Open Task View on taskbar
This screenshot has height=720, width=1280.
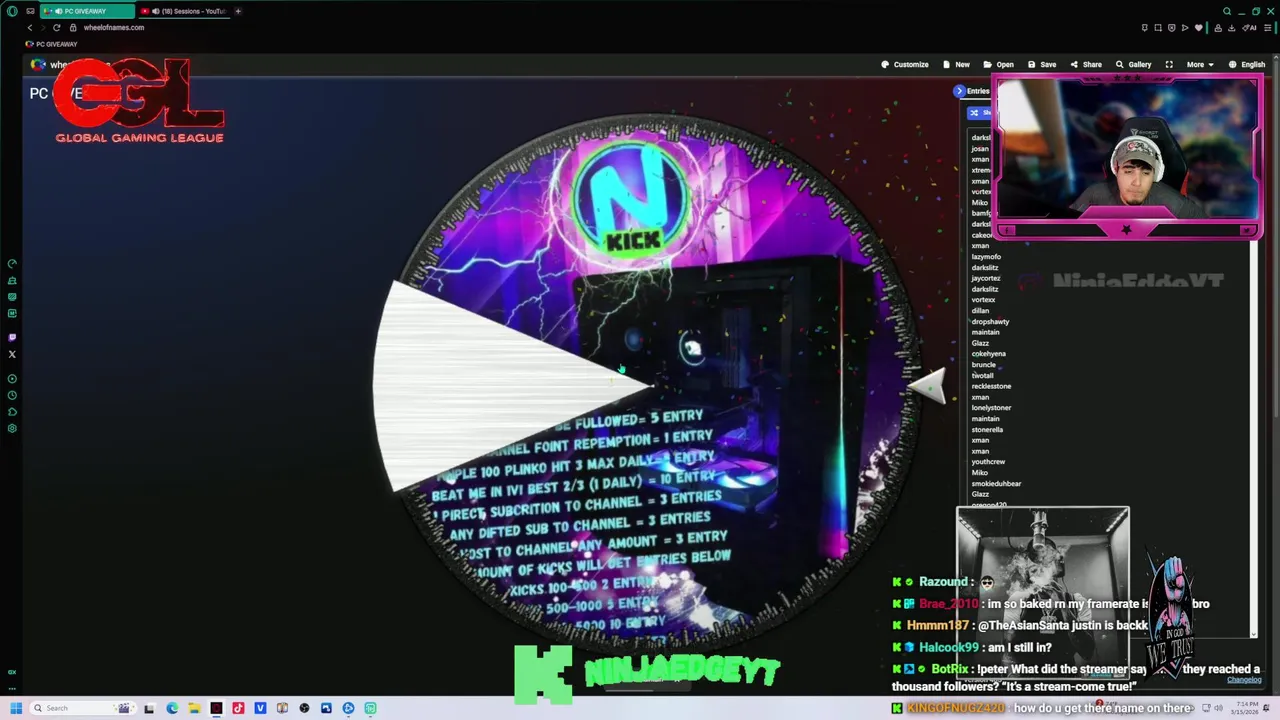[149, 708]
